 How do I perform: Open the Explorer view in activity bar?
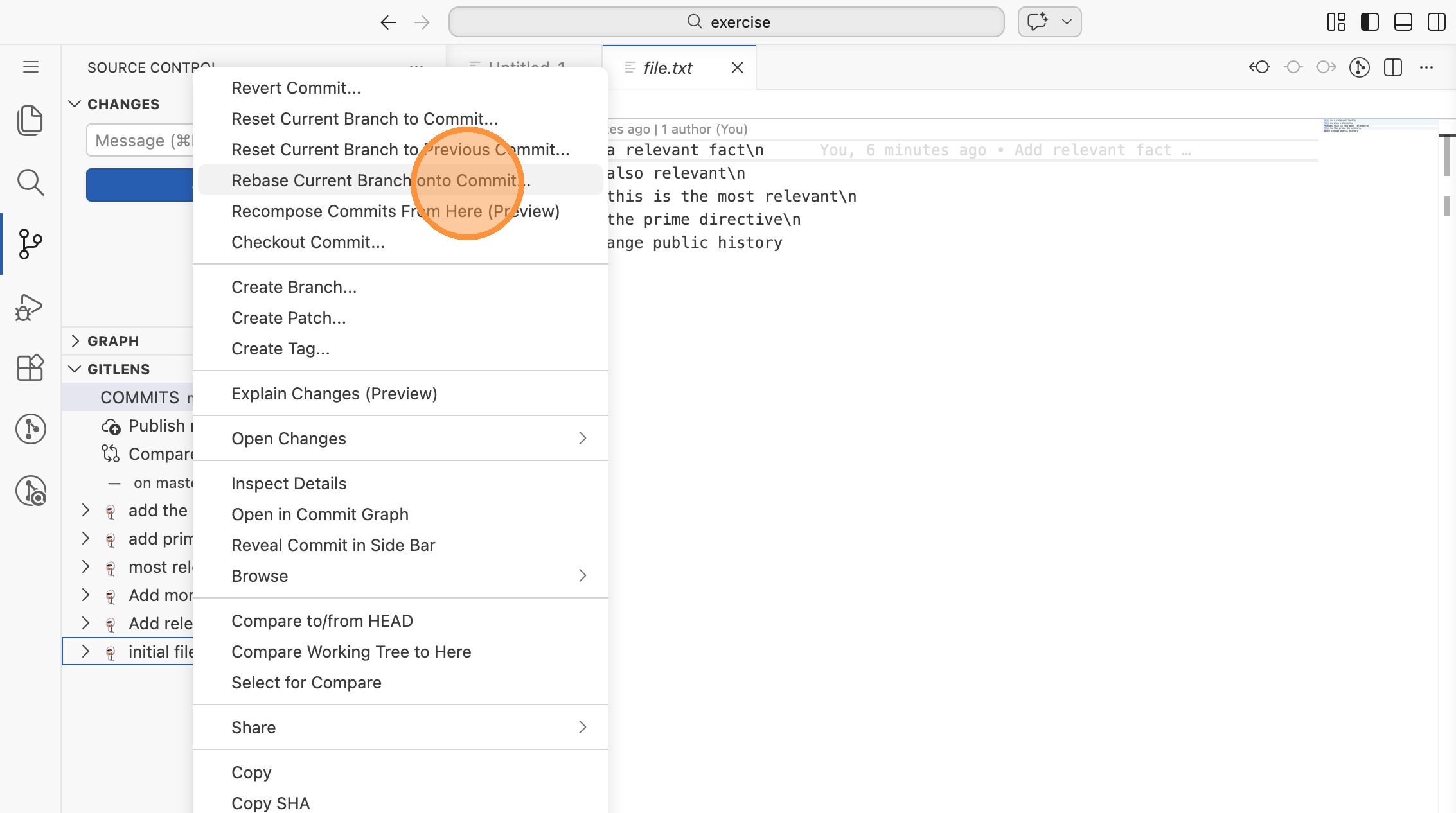tap(30, 120)
